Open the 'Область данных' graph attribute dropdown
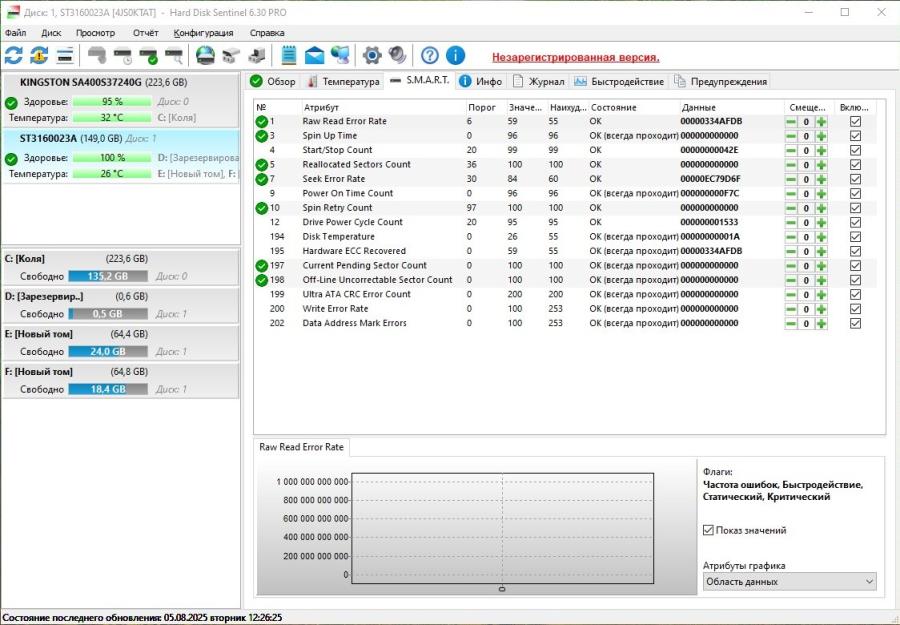Image resolution: width=900 pixels, height=625 pixels. click(789, 581)
